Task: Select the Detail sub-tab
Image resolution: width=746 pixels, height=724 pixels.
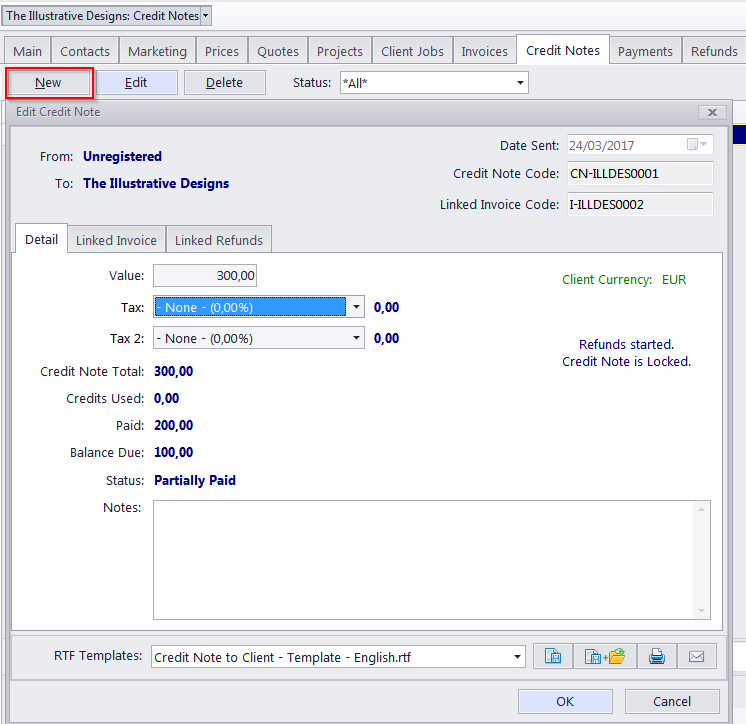Action: 41,239
